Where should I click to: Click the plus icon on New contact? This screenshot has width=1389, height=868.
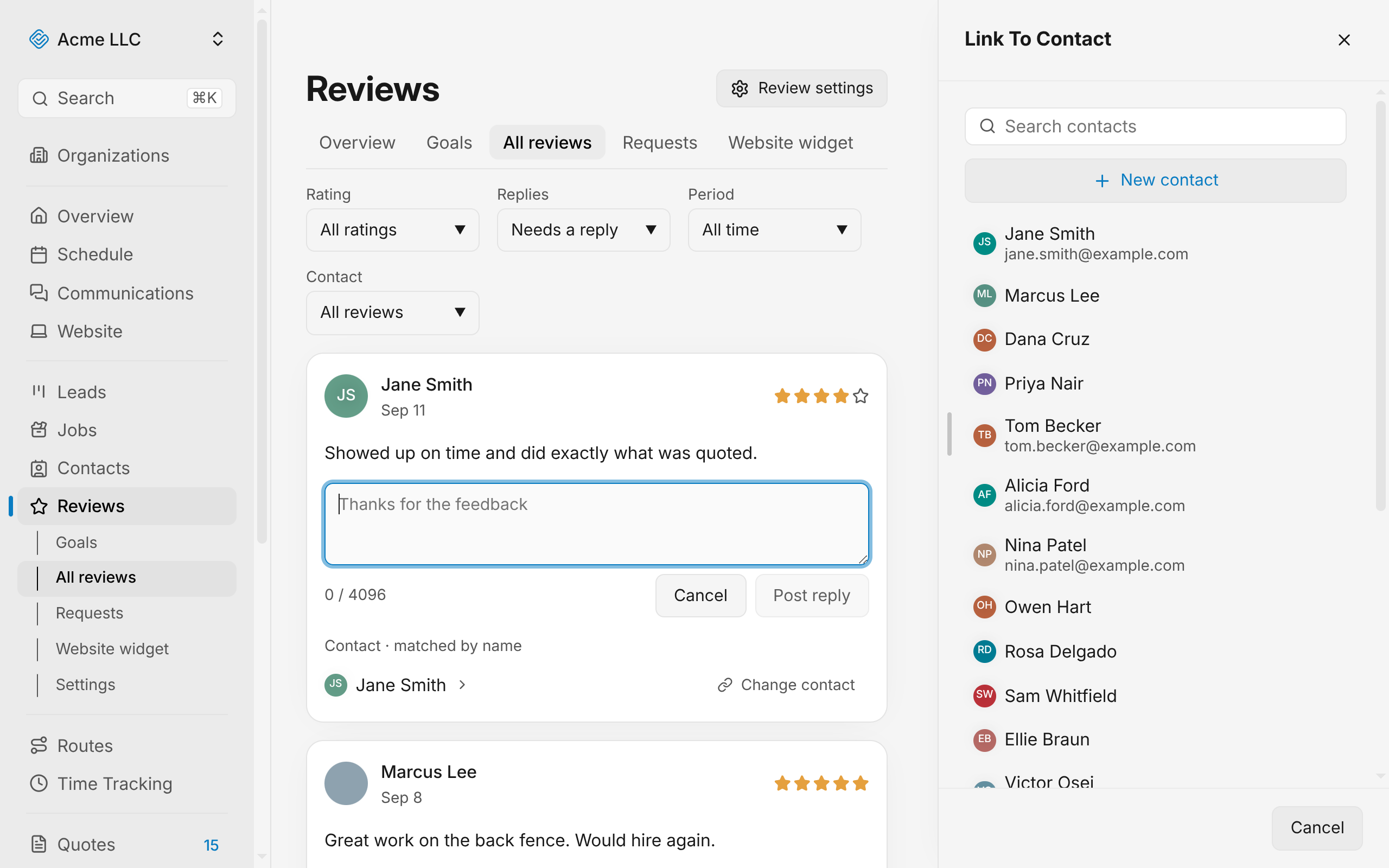point(1101,181)
